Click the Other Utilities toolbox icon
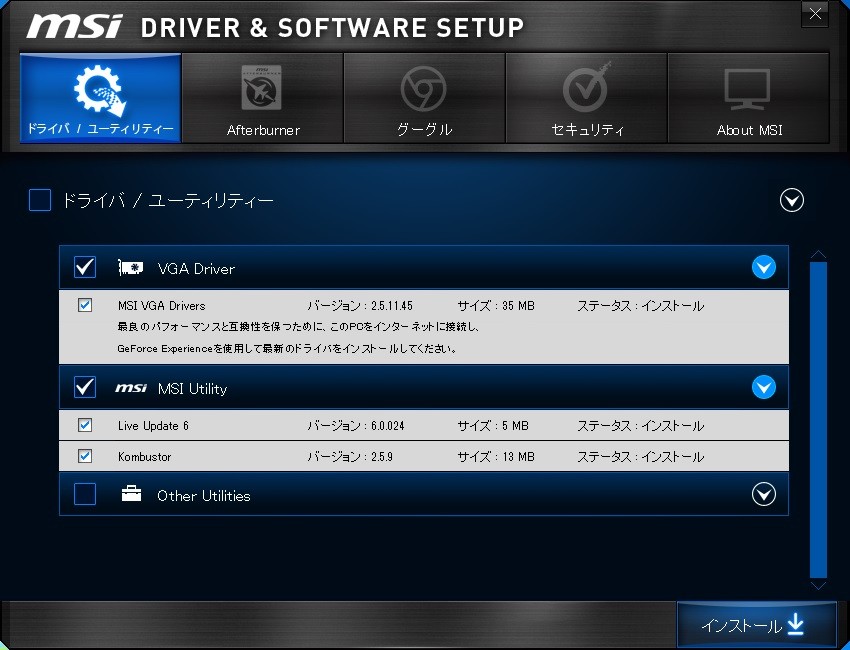Viewport: 850px width, 650px height. [131, 494]
